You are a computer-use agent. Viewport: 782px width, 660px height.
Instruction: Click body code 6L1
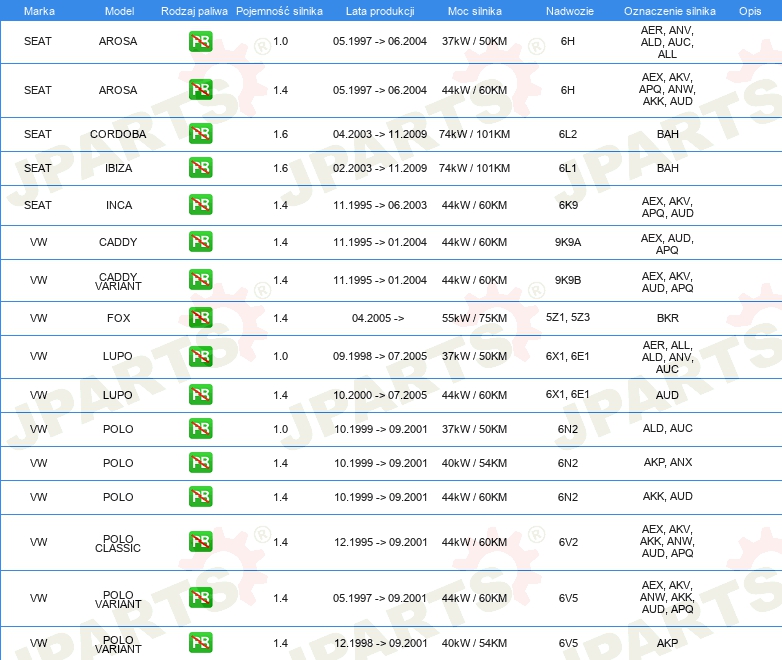(x=568, y=168)
